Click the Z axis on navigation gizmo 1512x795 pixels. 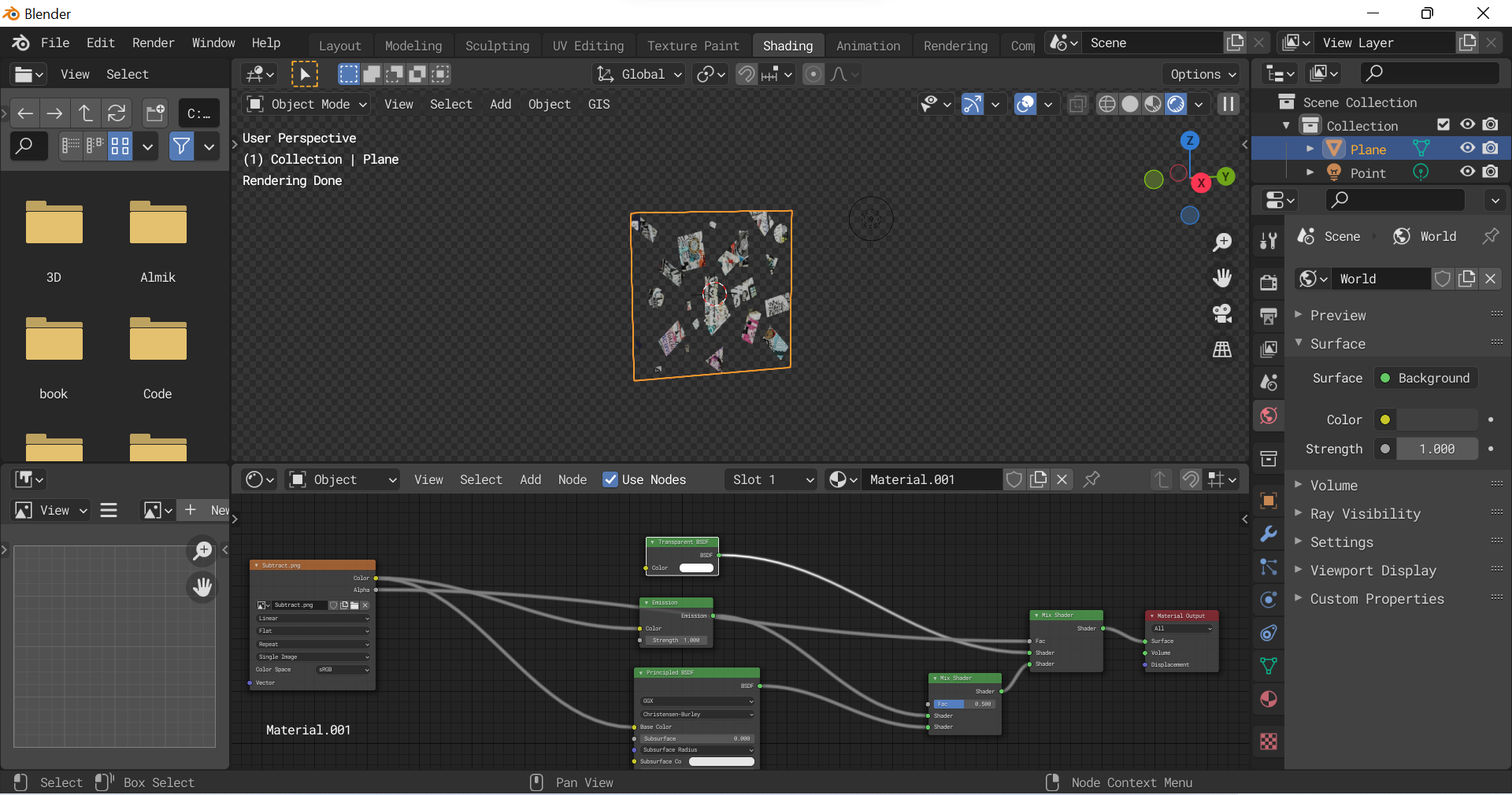click(x=1190, y=141)
